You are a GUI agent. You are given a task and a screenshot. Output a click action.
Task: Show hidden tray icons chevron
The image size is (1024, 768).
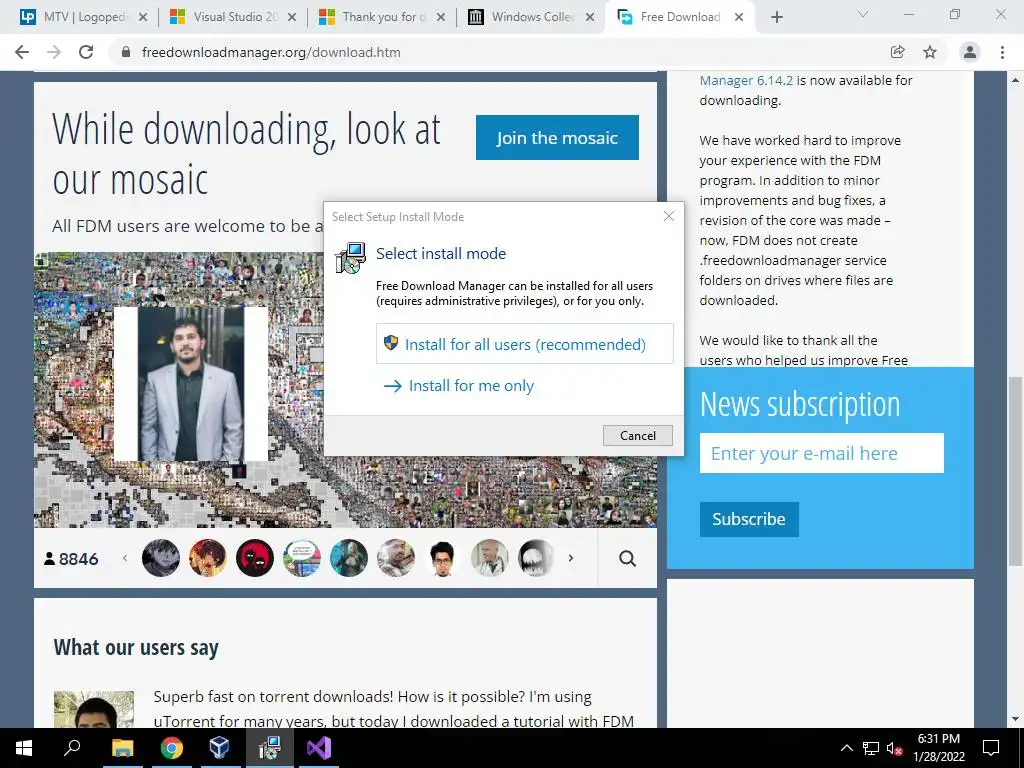846,748
